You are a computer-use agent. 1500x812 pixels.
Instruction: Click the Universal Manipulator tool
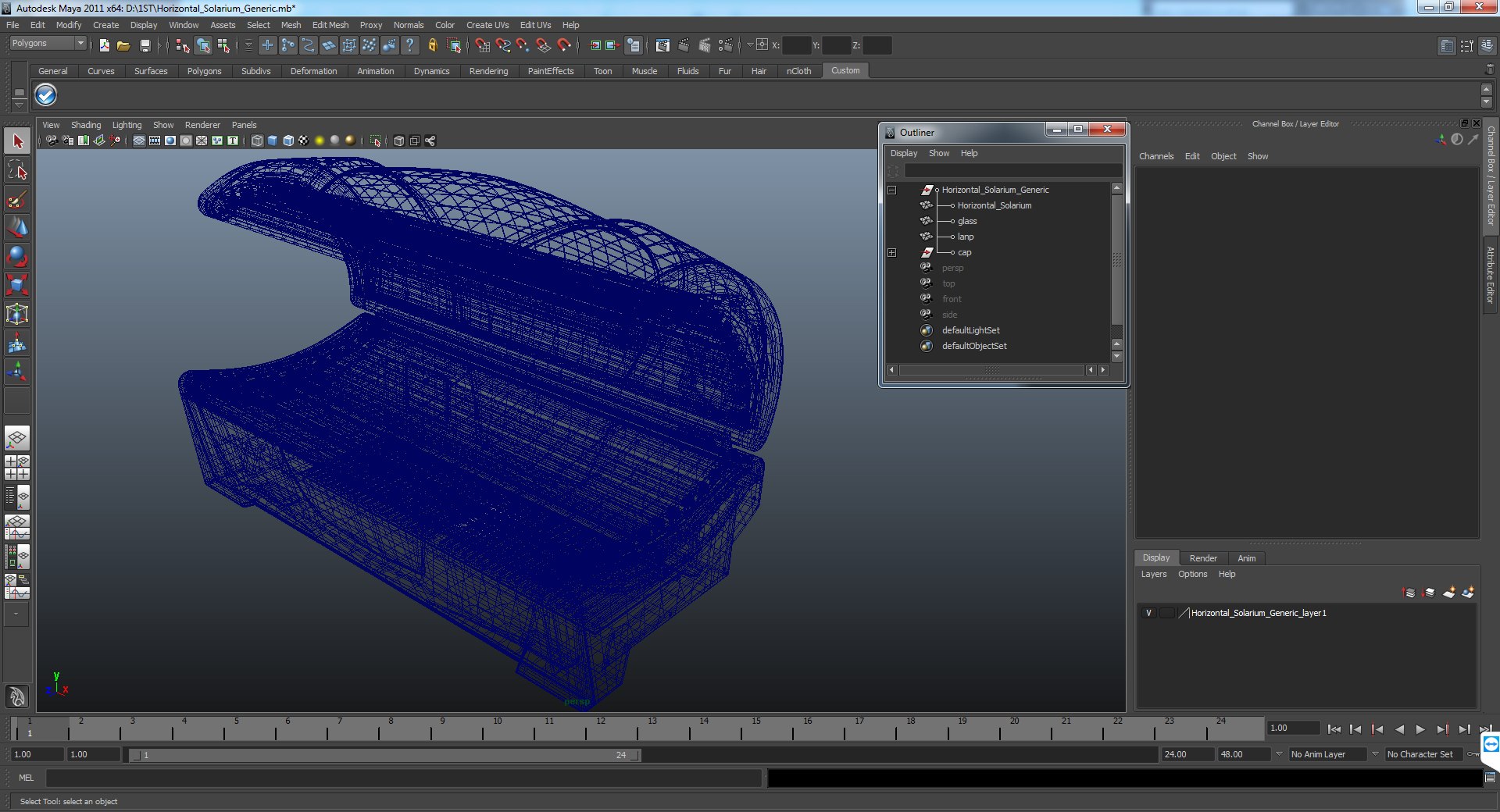[x=17, y=314]
